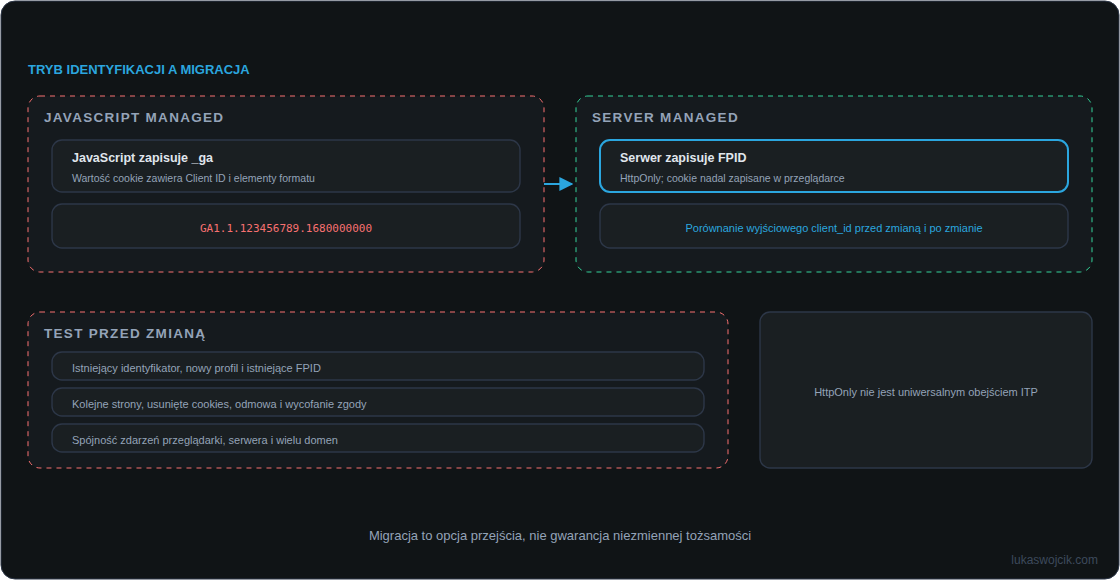The image size is (1120, 580).
Task: Select the Serwer zapisuje FPID card
Action: tap(834, 166)
